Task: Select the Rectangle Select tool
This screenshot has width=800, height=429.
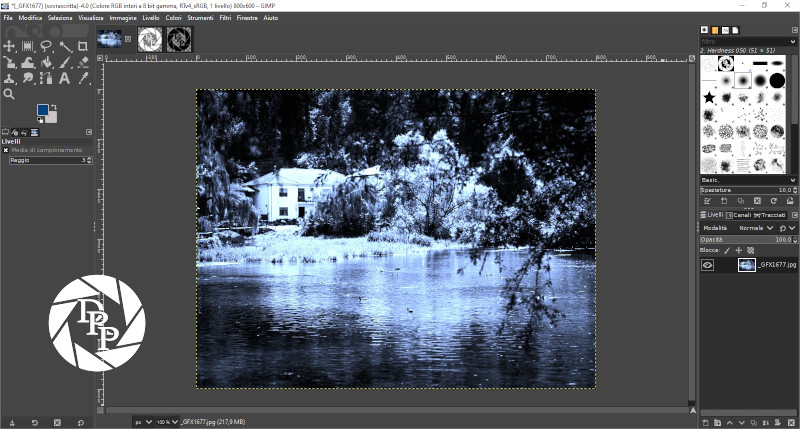Action: [x=28, y=46]
